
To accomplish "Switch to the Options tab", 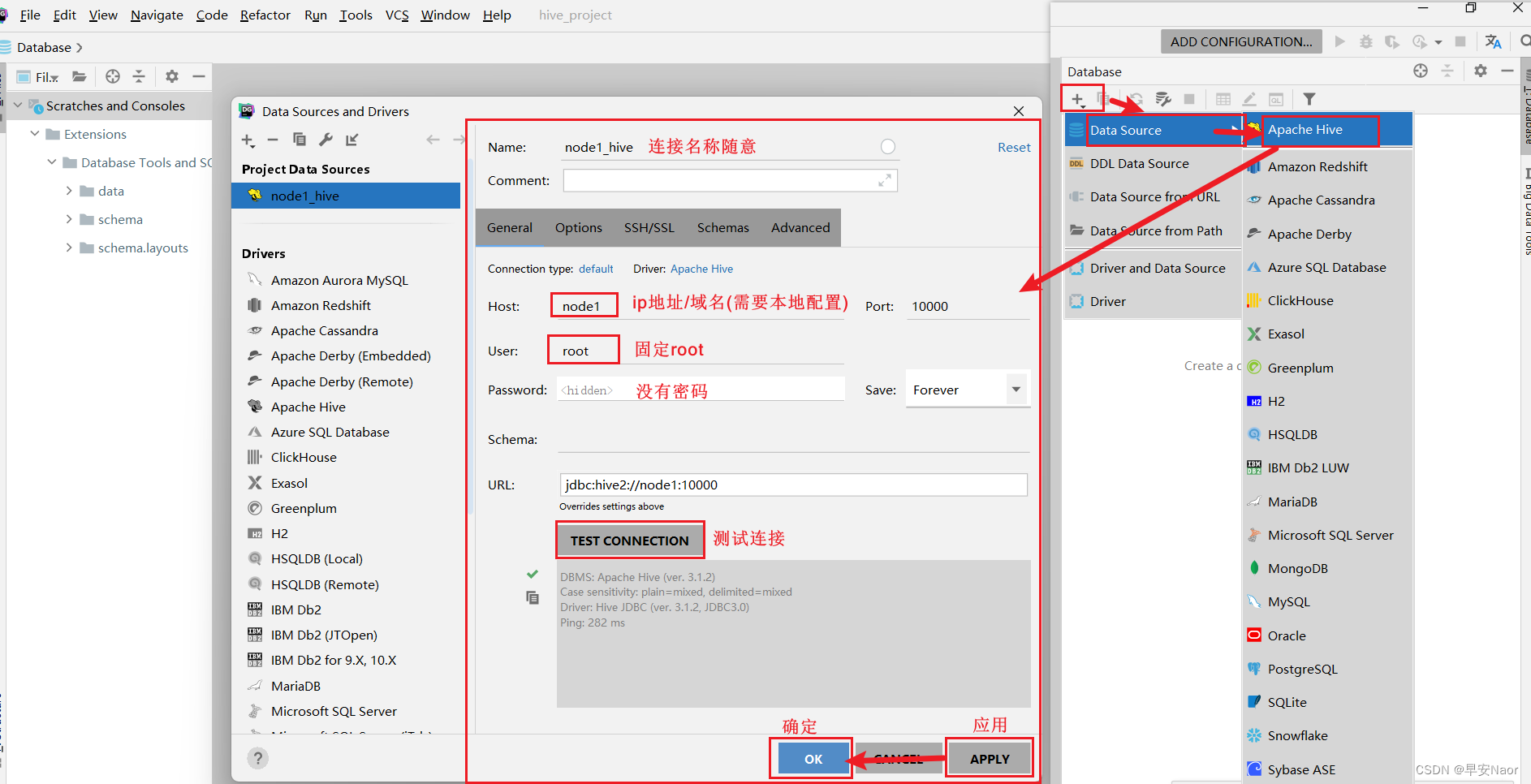I will click(579, 227).
